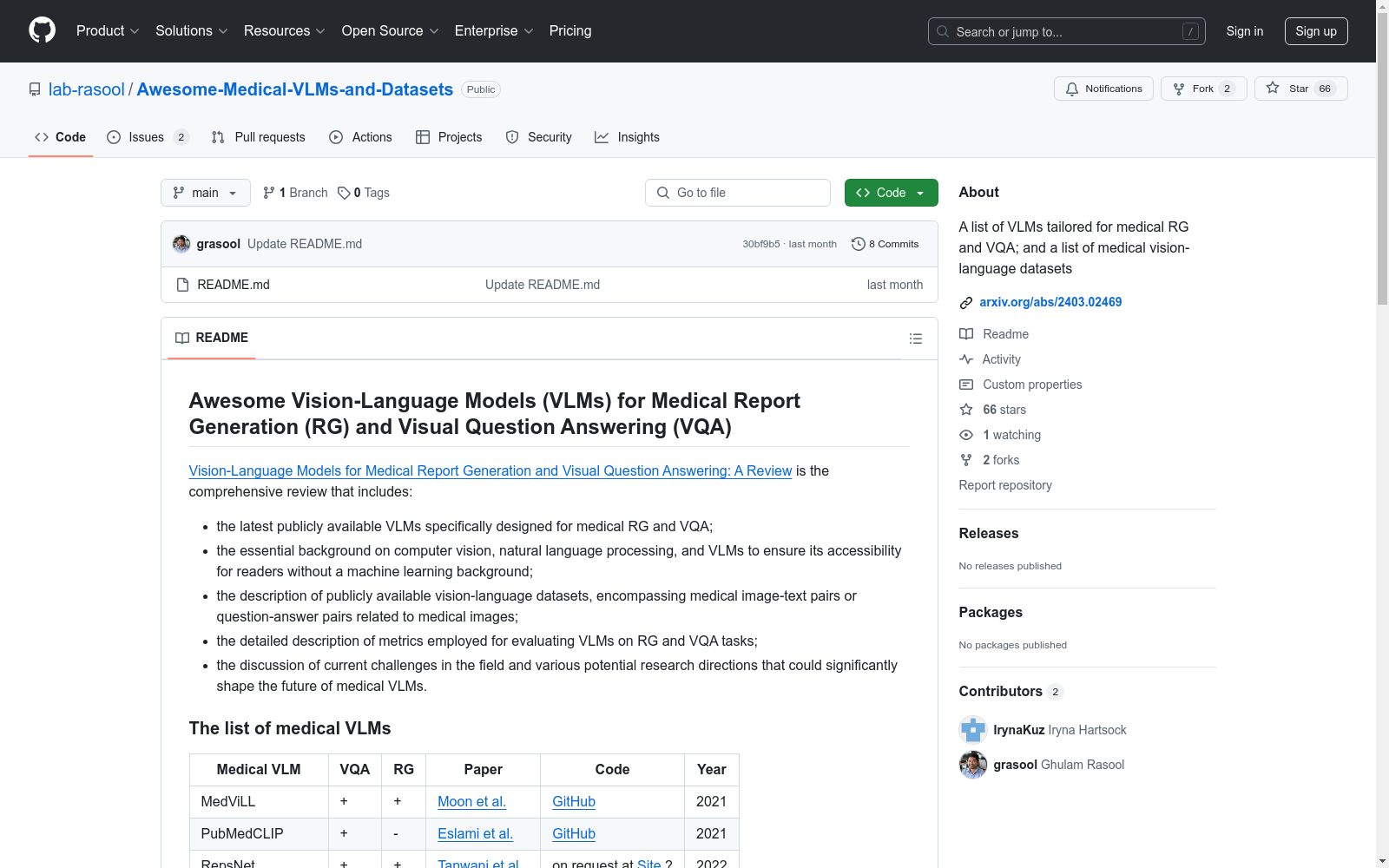This screenshot has height=868, width=1389.
Task: Open the lab-rasool owner link
Action: coord(87,89)
